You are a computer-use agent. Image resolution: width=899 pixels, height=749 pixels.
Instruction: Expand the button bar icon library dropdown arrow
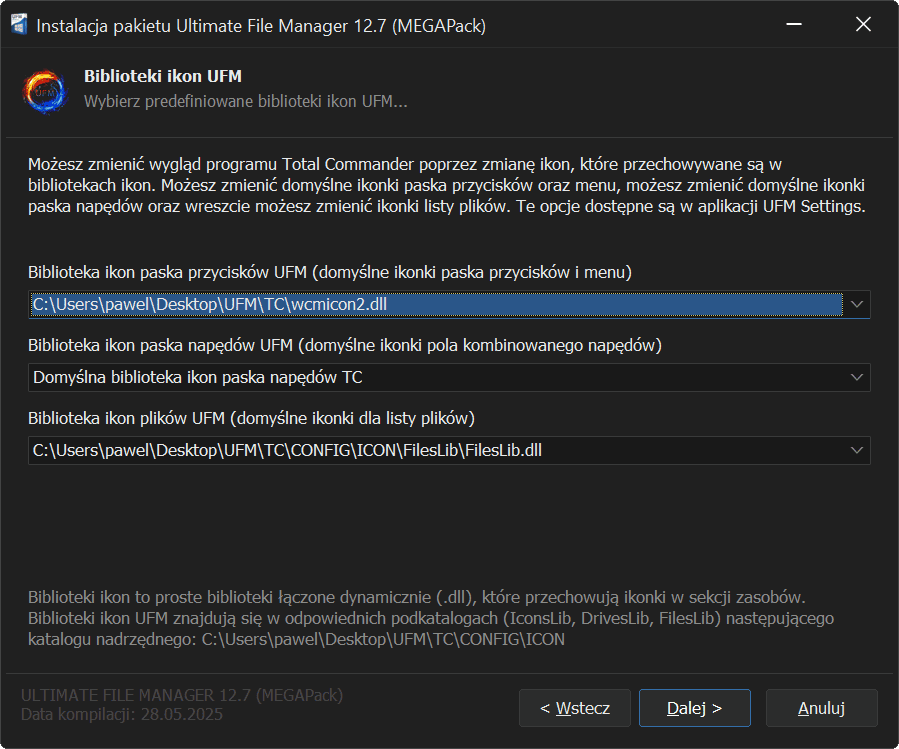coord(856,304)
